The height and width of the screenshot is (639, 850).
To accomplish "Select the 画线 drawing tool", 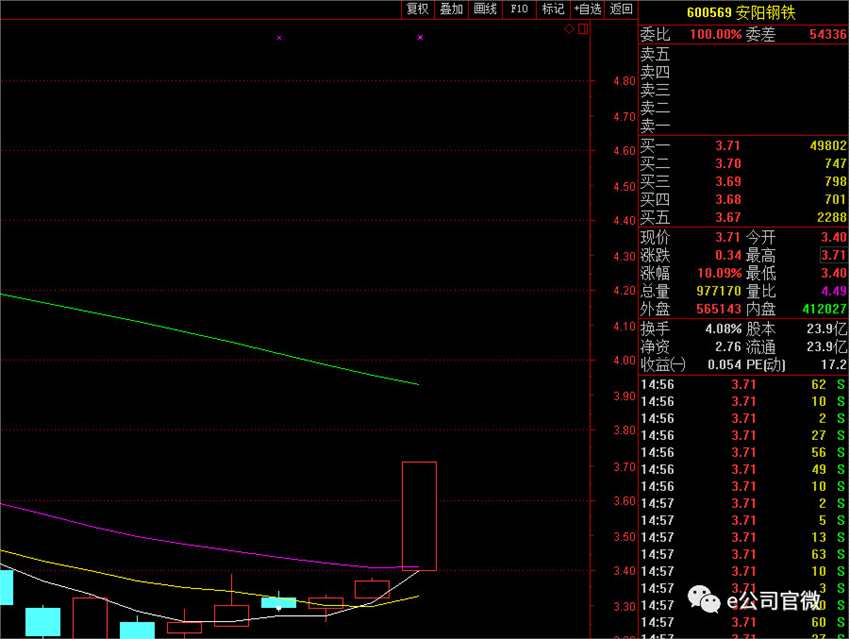I will click(485, 9).
